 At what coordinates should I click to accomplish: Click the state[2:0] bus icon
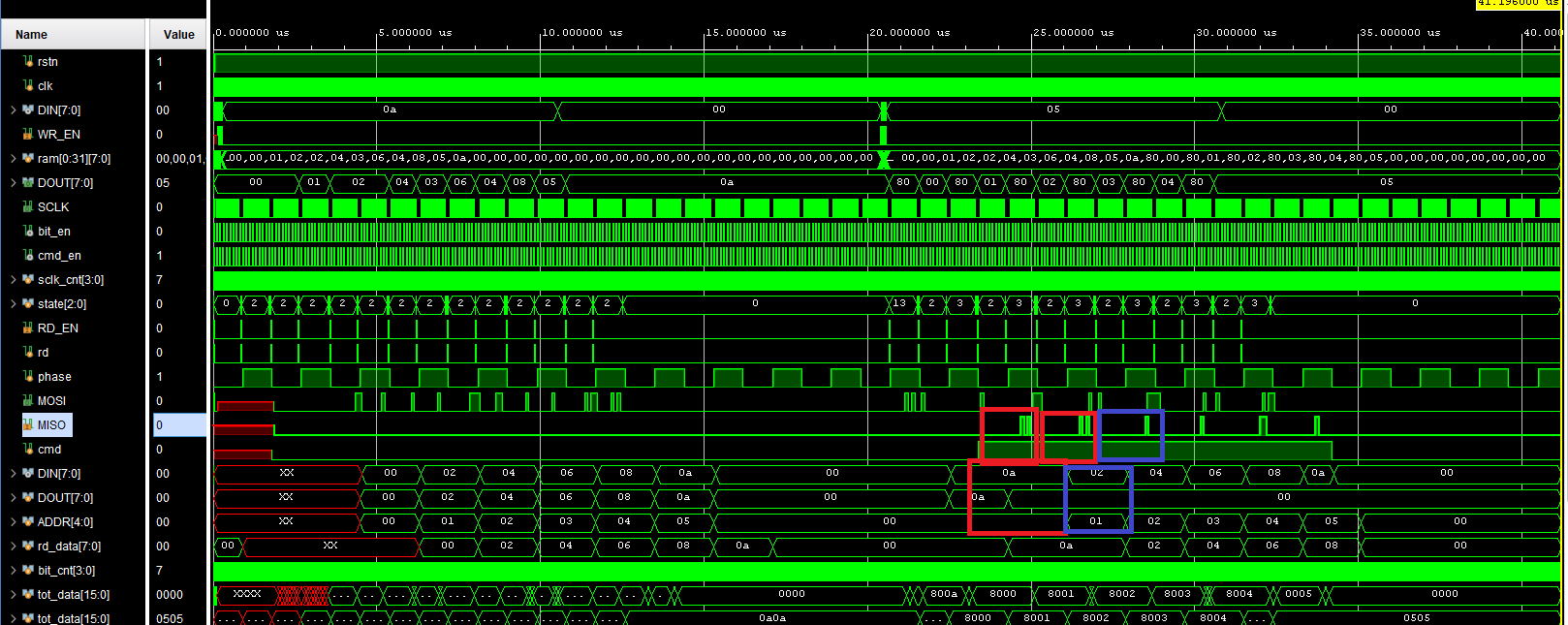click(28, 303)
